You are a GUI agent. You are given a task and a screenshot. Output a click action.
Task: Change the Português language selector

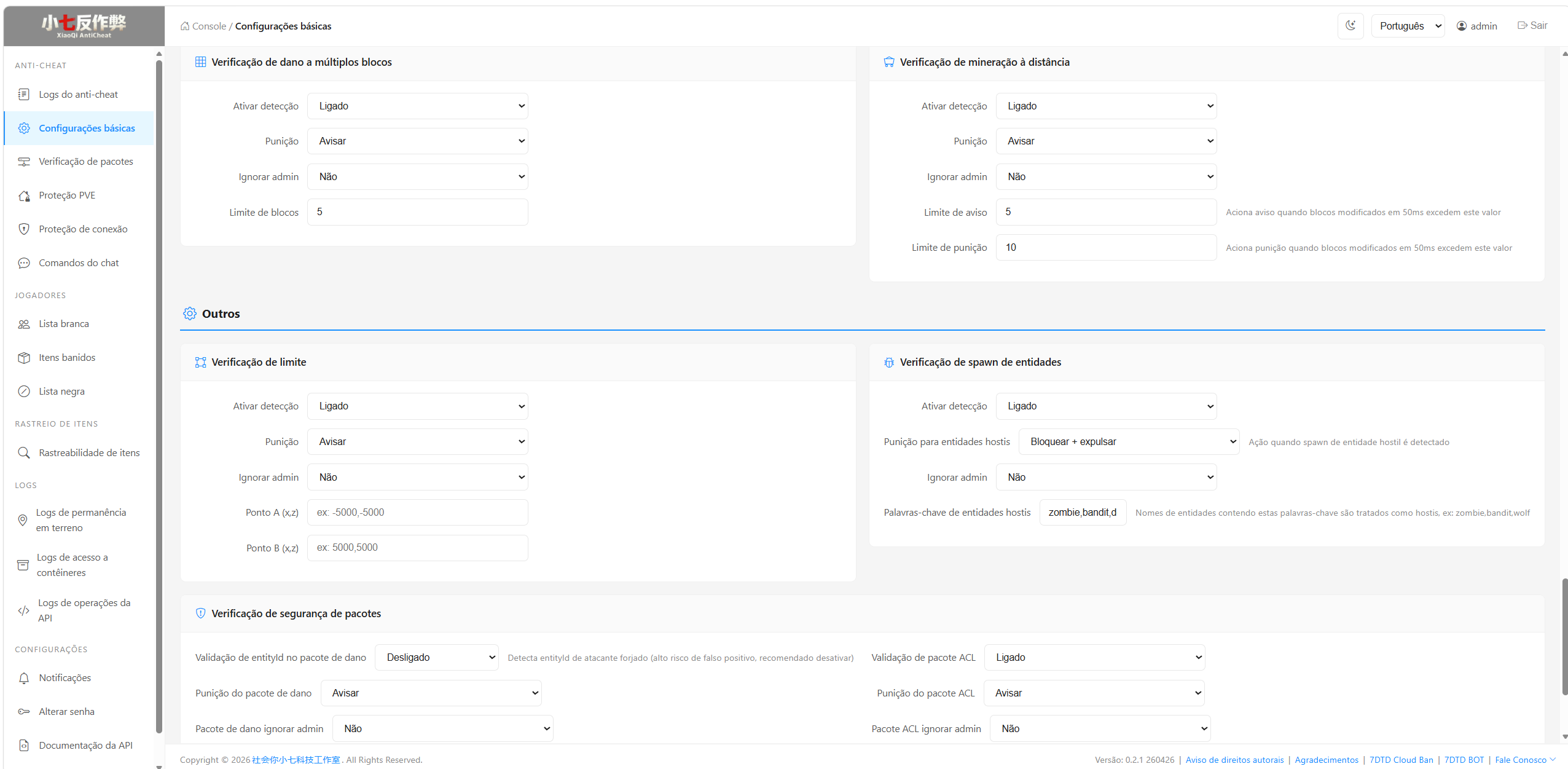tap(1408, 26)
